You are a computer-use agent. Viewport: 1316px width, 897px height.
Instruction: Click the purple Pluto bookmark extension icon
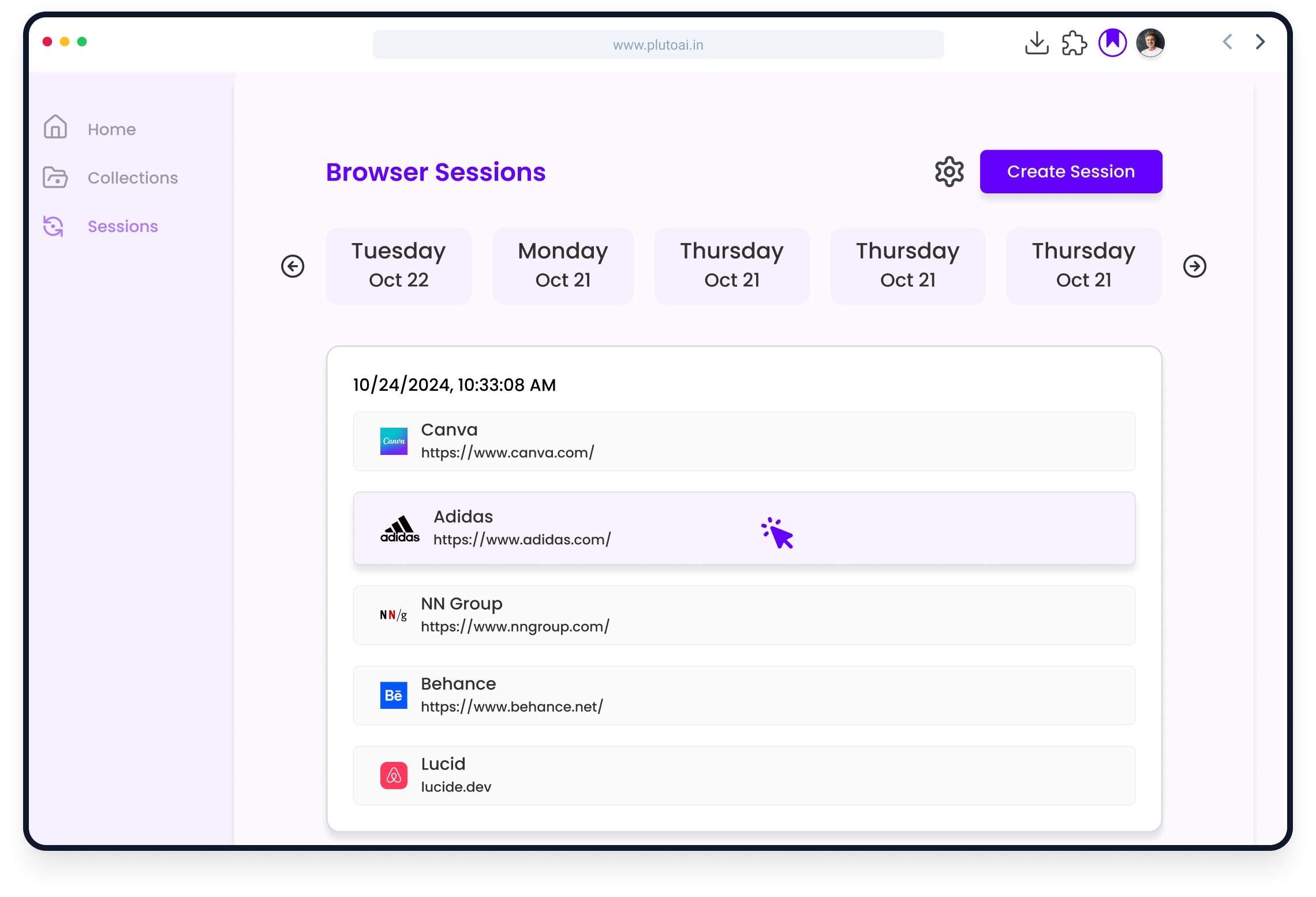click(1112, 43)
